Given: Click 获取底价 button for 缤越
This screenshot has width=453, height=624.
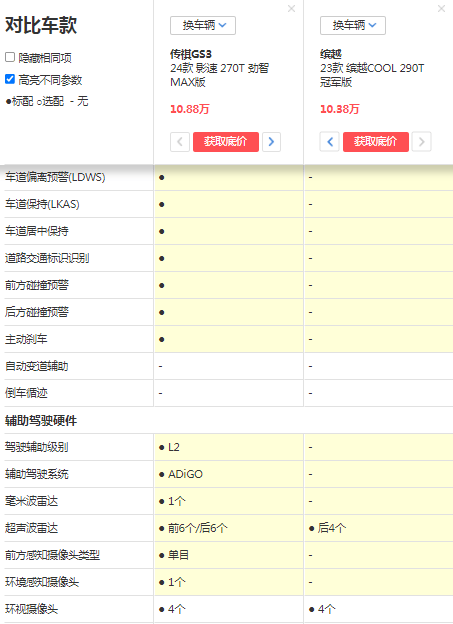Looking at the screenshot, I should click(376, 142).
